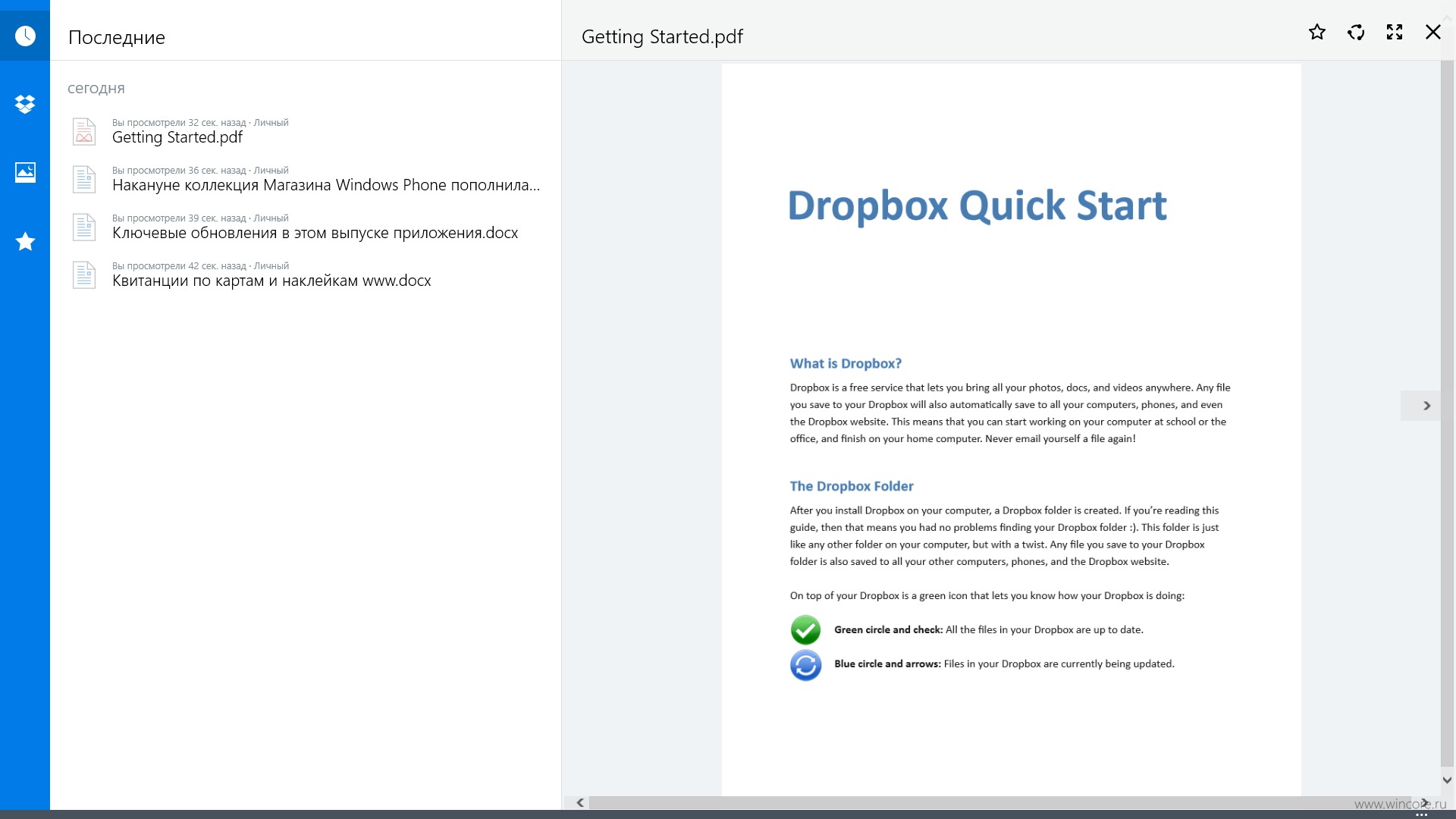The image size is (1456, 819).
Task: Click the Getting Started.pdf preview title
Action: (x=662, y=36)
